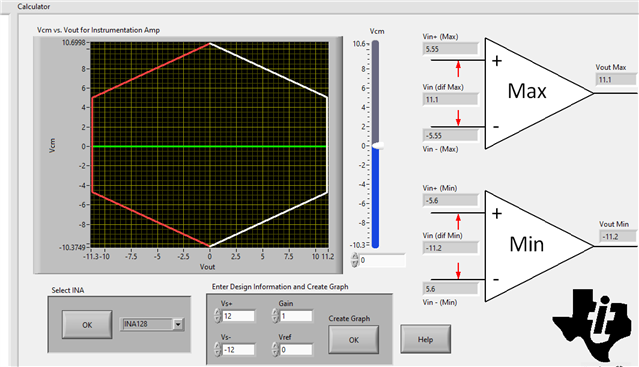Click the Vcm numeric value field below slider
Viewport: 639px width, 367px height.
(x=383, y=260)
